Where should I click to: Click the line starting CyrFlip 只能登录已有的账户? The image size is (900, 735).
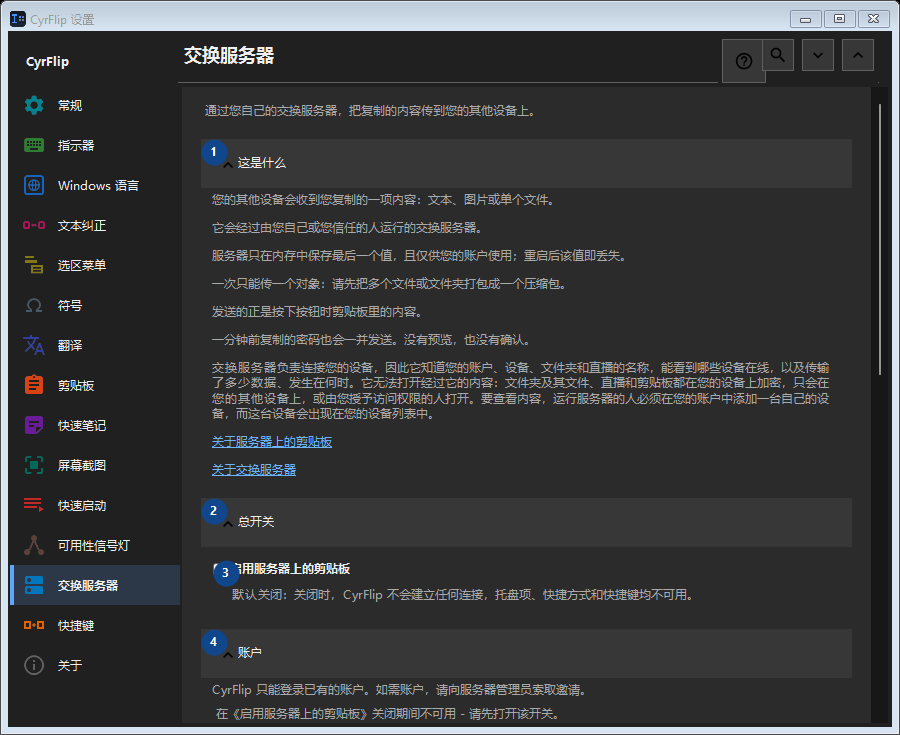click(399, 690)
